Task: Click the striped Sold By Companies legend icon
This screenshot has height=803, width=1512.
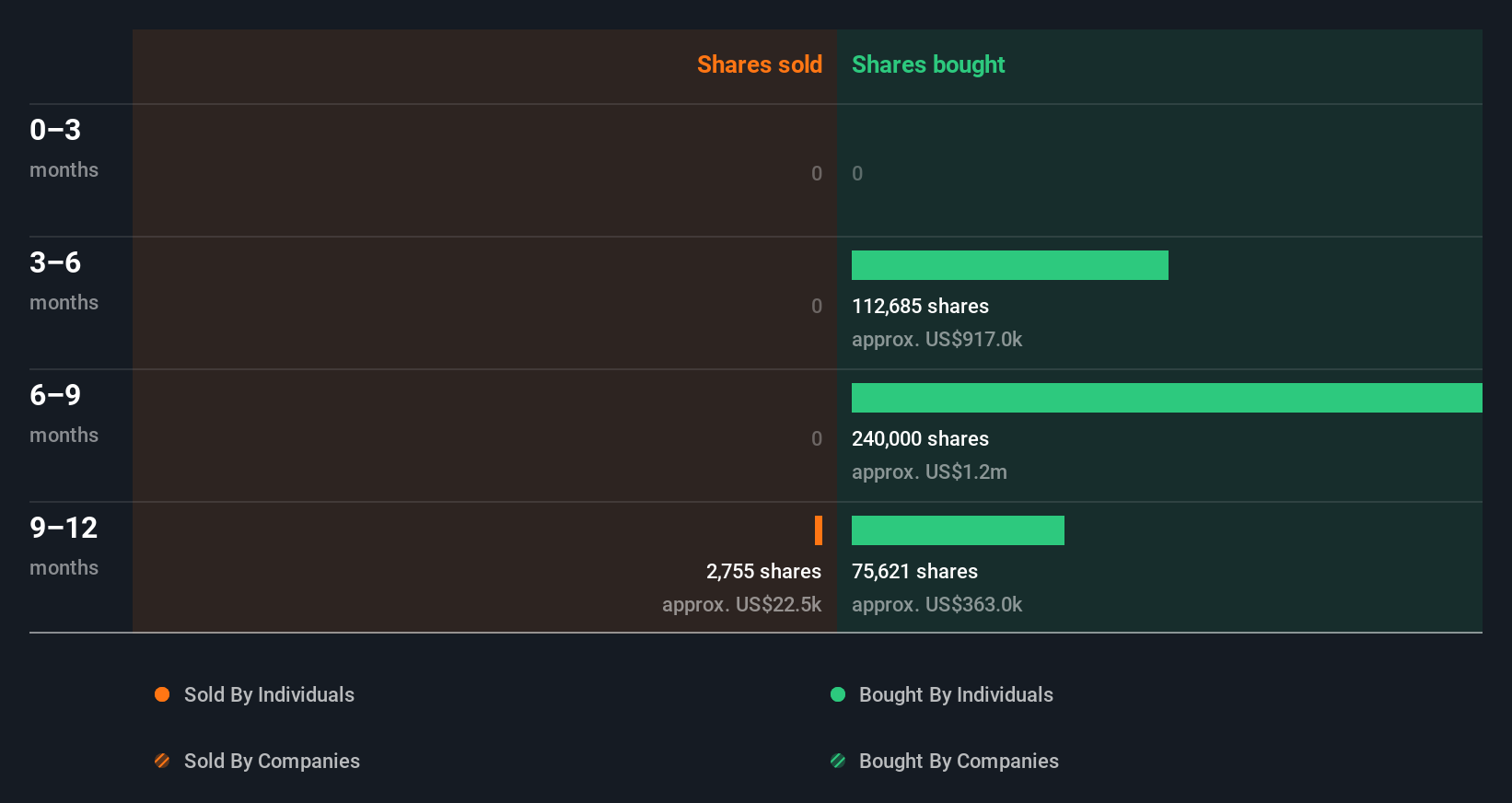Action: point(162,761)
